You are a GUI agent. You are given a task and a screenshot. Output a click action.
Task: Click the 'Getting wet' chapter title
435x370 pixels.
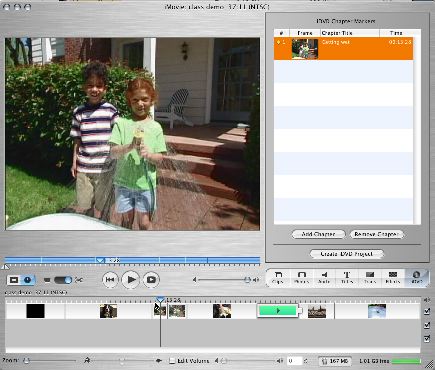pyautogui.click(x=336, y=42)
